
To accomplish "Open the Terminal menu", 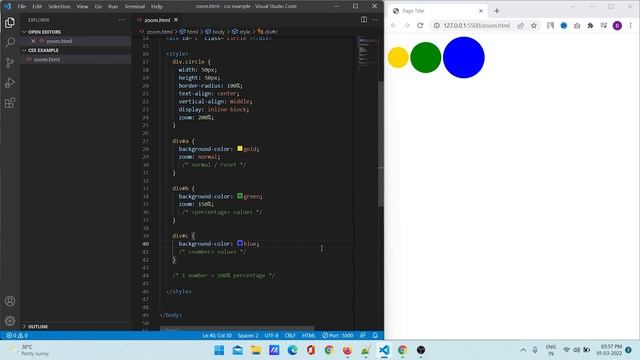I will tap(135, 6).
